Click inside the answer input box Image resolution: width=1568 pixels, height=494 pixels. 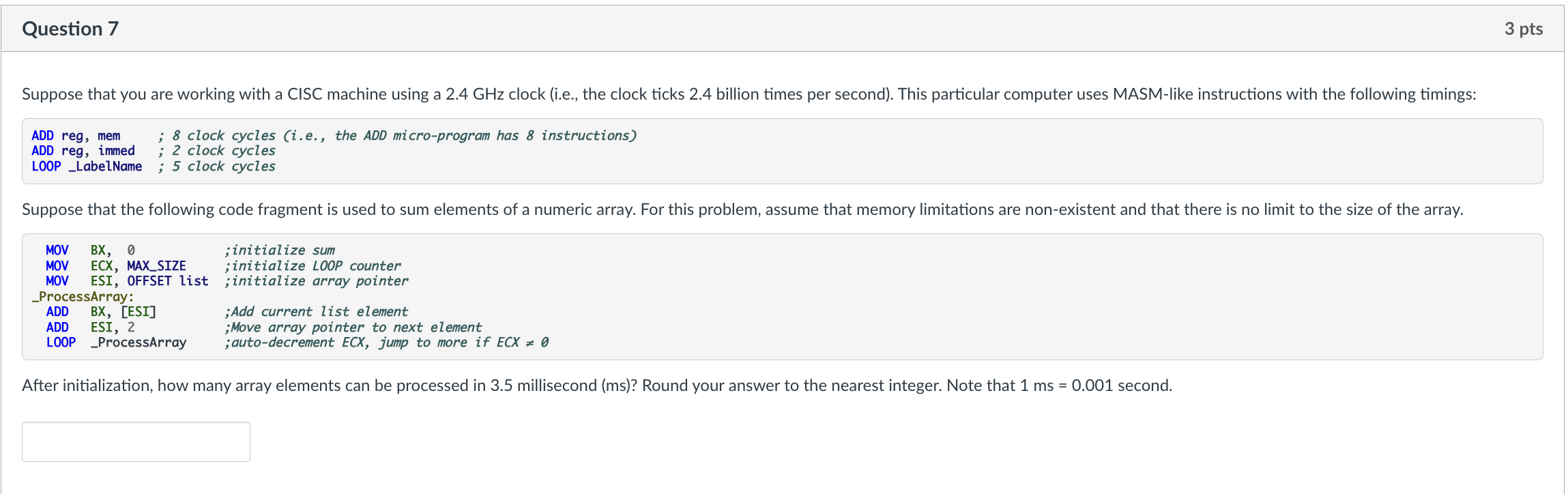(135, 441)
